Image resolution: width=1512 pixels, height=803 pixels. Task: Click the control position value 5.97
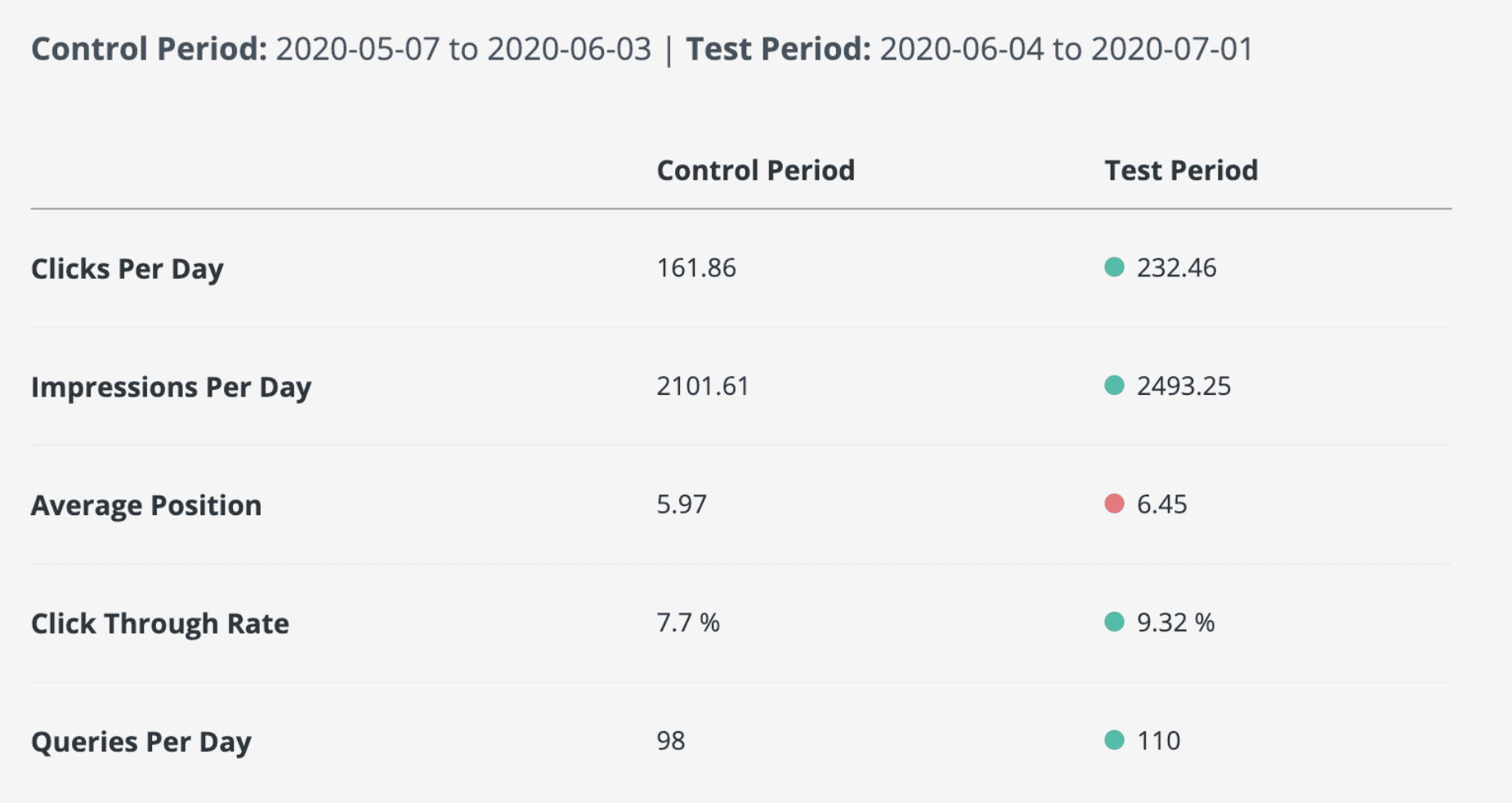[x=682, y=505]
